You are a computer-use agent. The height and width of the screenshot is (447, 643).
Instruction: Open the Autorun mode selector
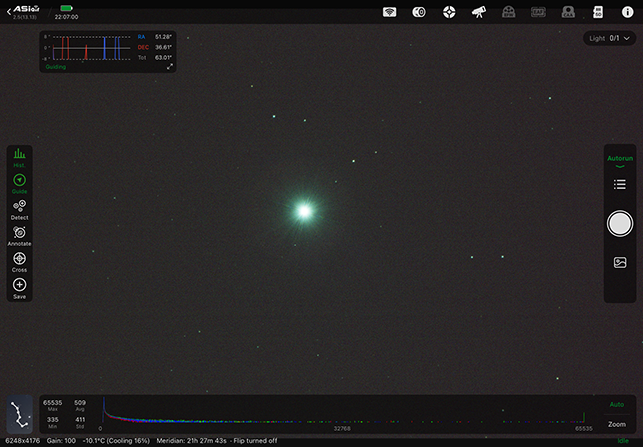coord(620,159)
